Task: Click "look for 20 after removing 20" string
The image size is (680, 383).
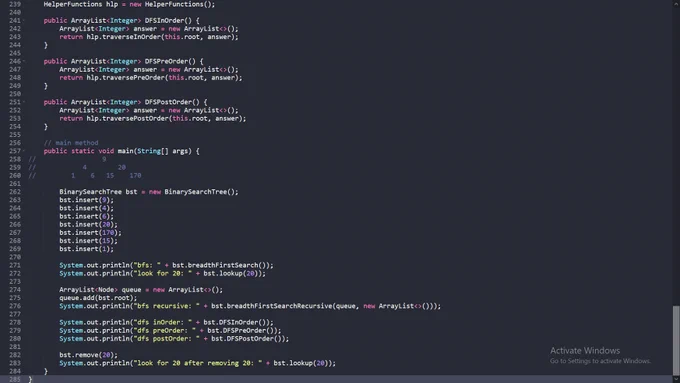Action: click(198, 363)
